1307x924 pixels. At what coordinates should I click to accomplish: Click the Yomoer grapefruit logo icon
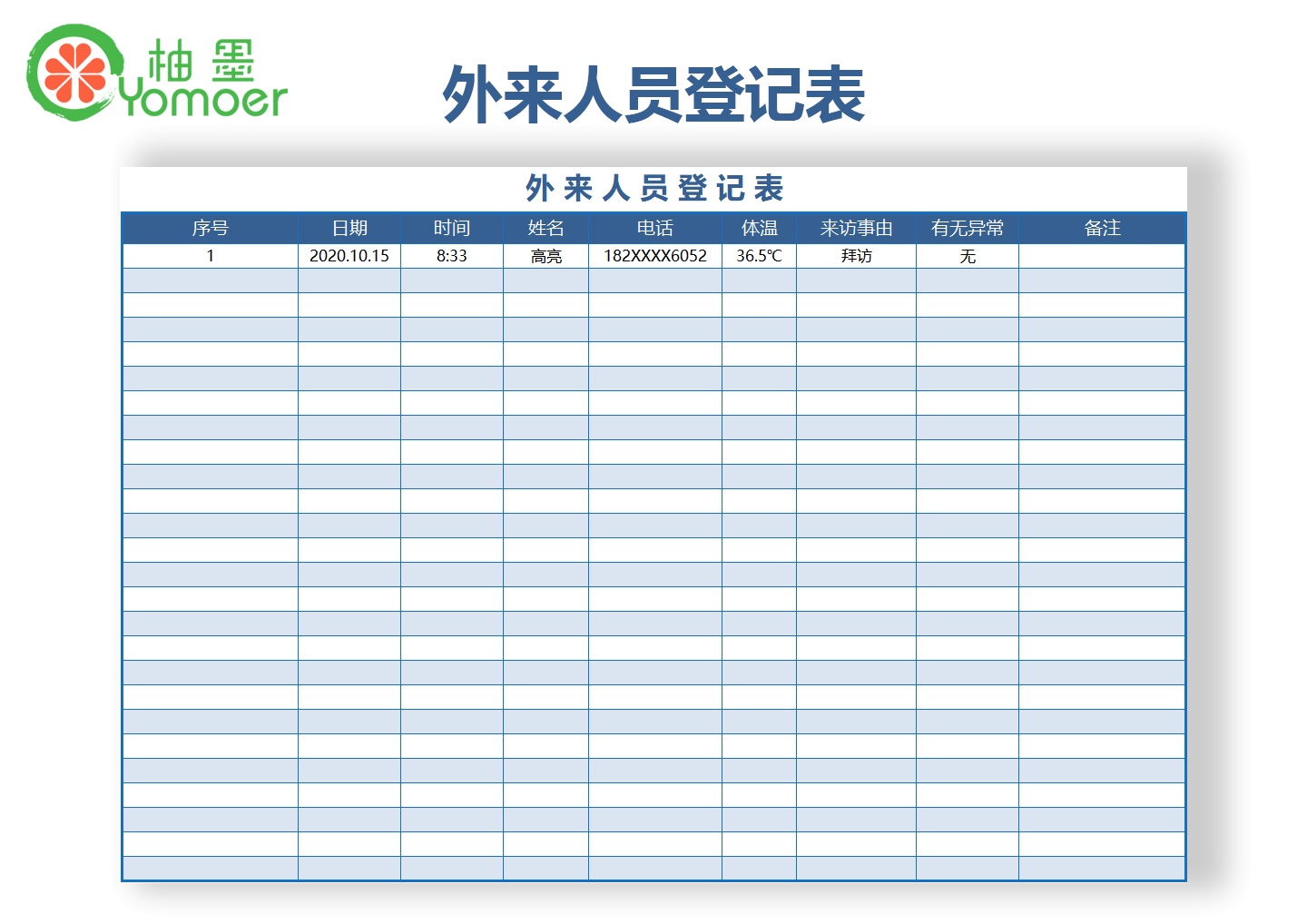point(74,73)
